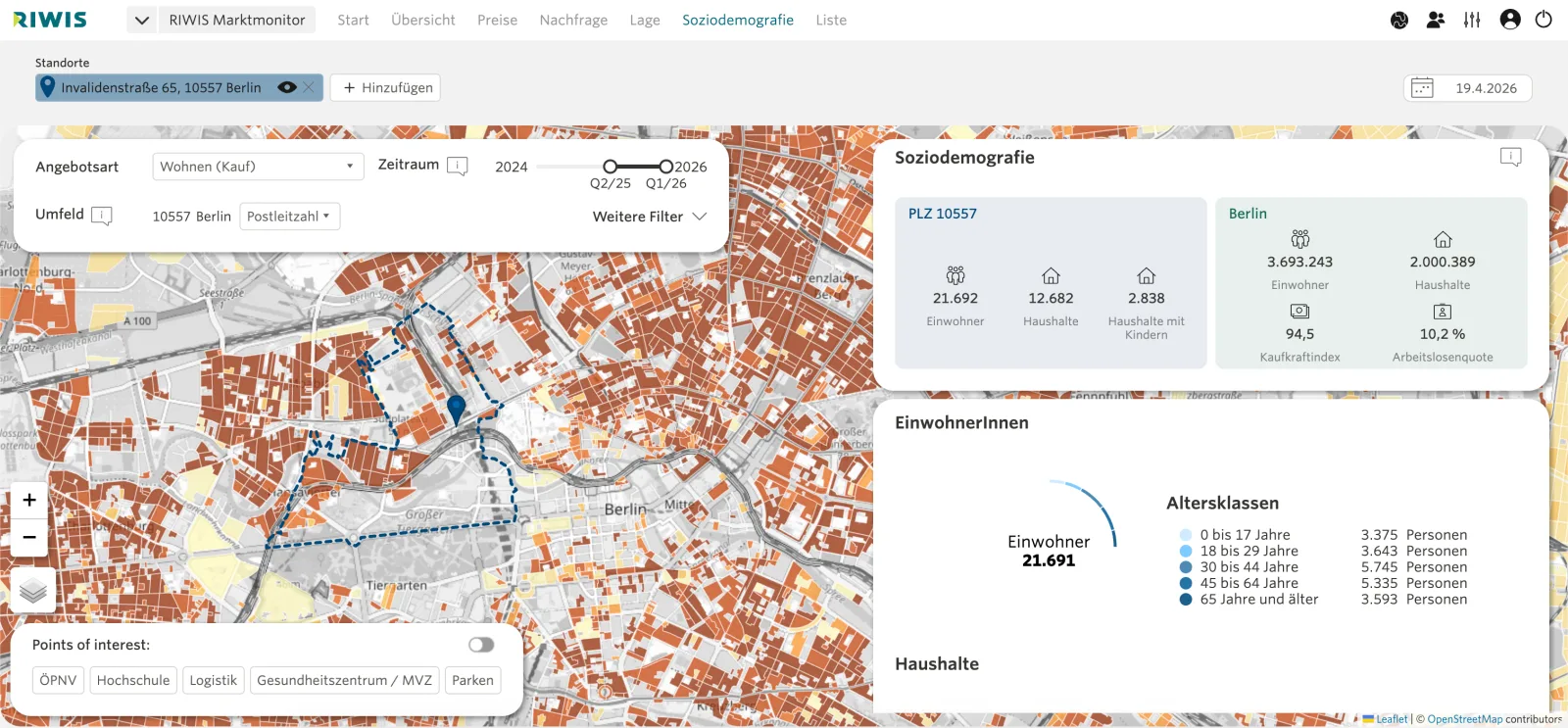Click the PLZ Einwohner people icon
Screen dimensions: 1568x728
pos(955,275)
